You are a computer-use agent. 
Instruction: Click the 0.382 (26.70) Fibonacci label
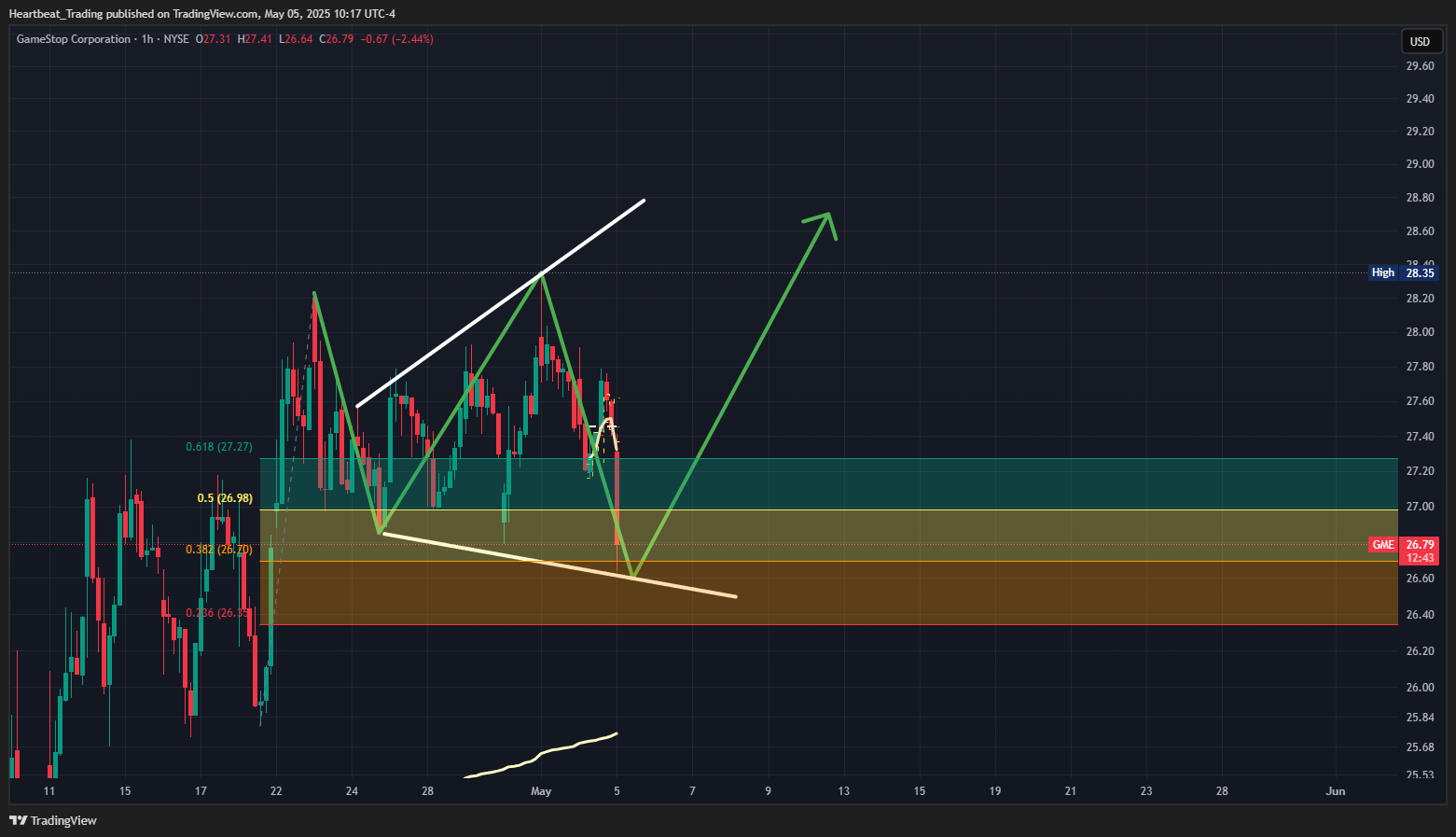(219, 550)
